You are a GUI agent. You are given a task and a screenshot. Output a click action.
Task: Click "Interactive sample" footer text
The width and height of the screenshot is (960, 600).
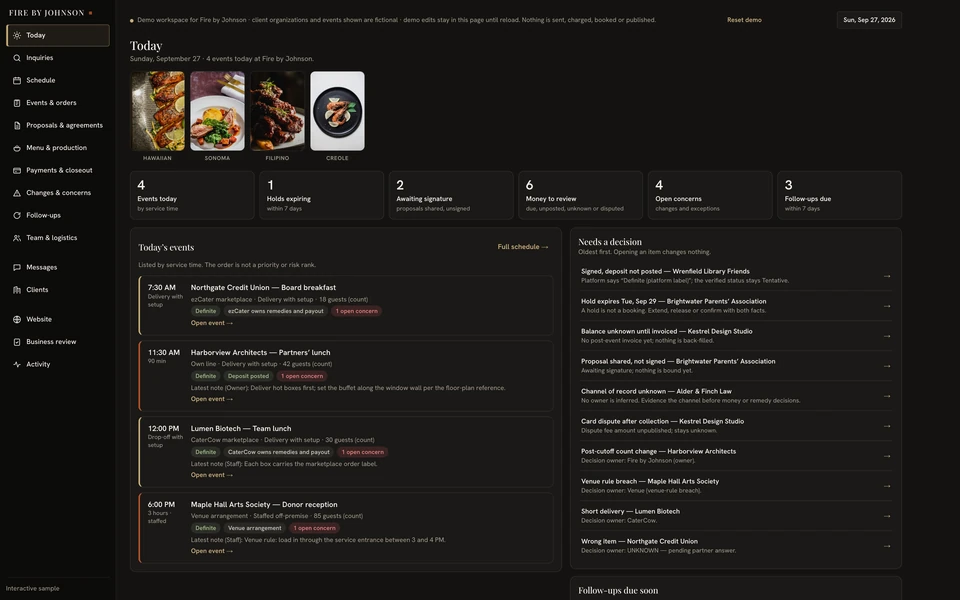point(32,588)
